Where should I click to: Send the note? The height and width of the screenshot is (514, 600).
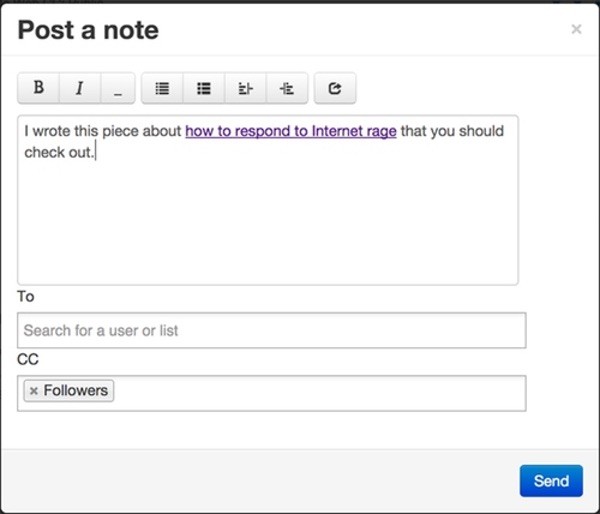click(x=550, y=481)
